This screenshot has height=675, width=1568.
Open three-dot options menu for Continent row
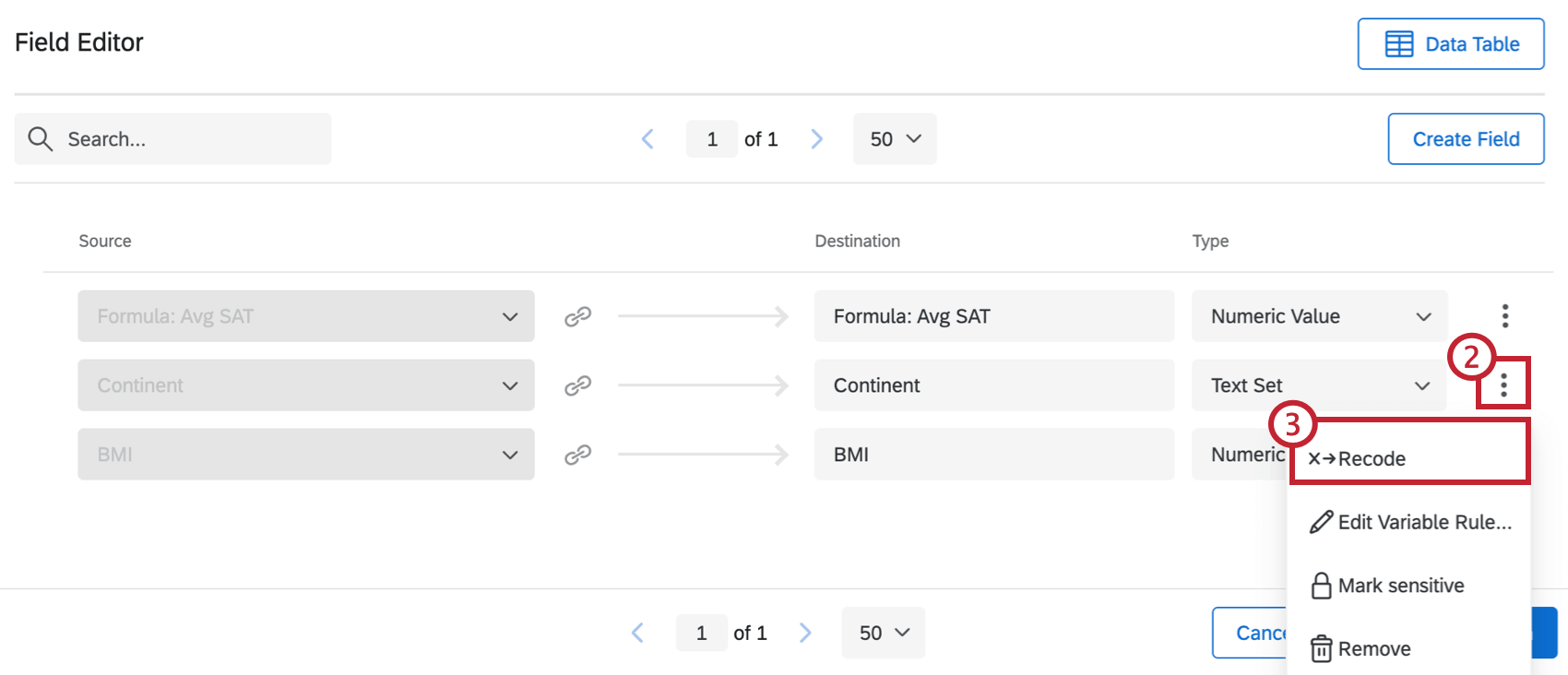point(1503,385)
